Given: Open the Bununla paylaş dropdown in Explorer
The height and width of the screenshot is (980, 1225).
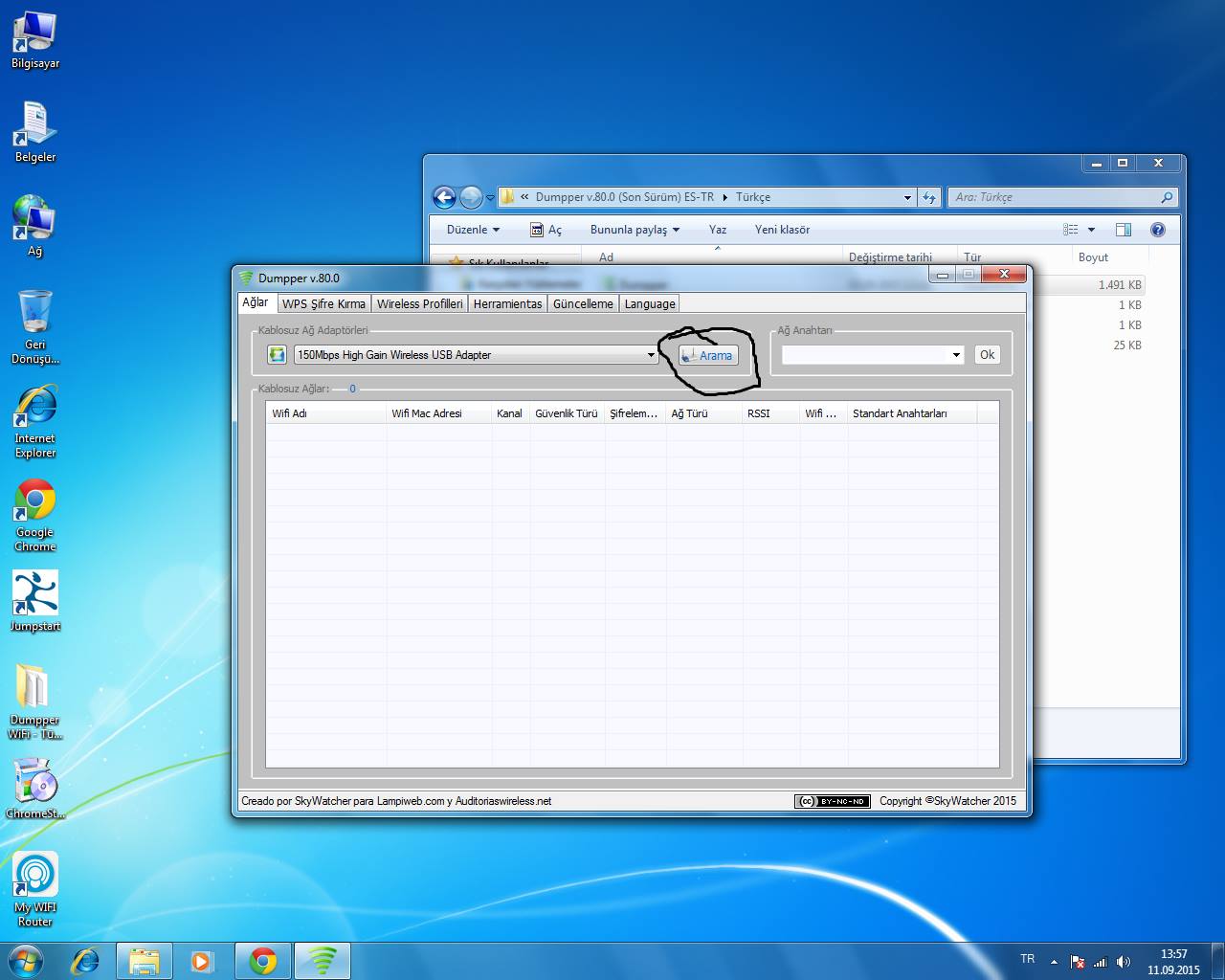Looking at the screenshot, I should (635, 230).
